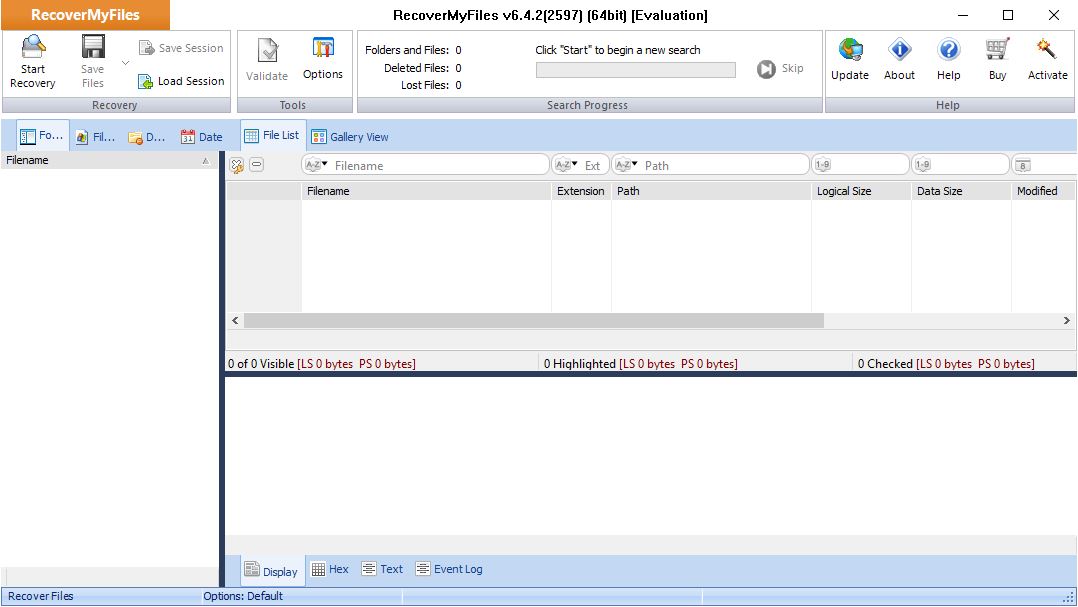1078x607 pixels.
Task: Open the About dialog
Action: point(899,60)
